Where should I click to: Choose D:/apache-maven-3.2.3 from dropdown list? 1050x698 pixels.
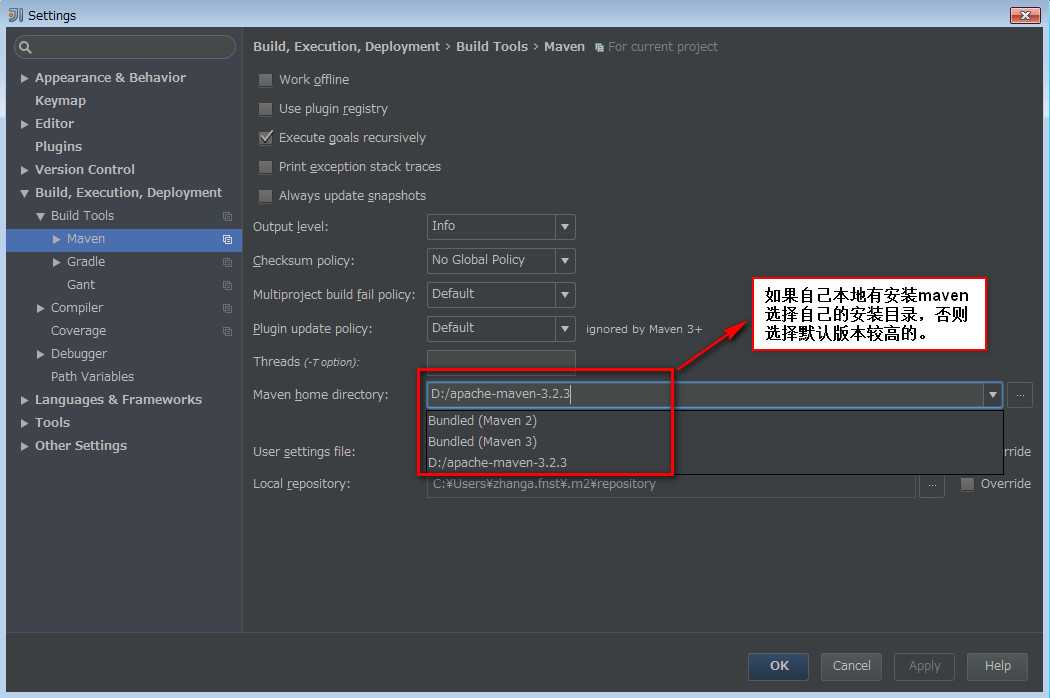(715, 463)
